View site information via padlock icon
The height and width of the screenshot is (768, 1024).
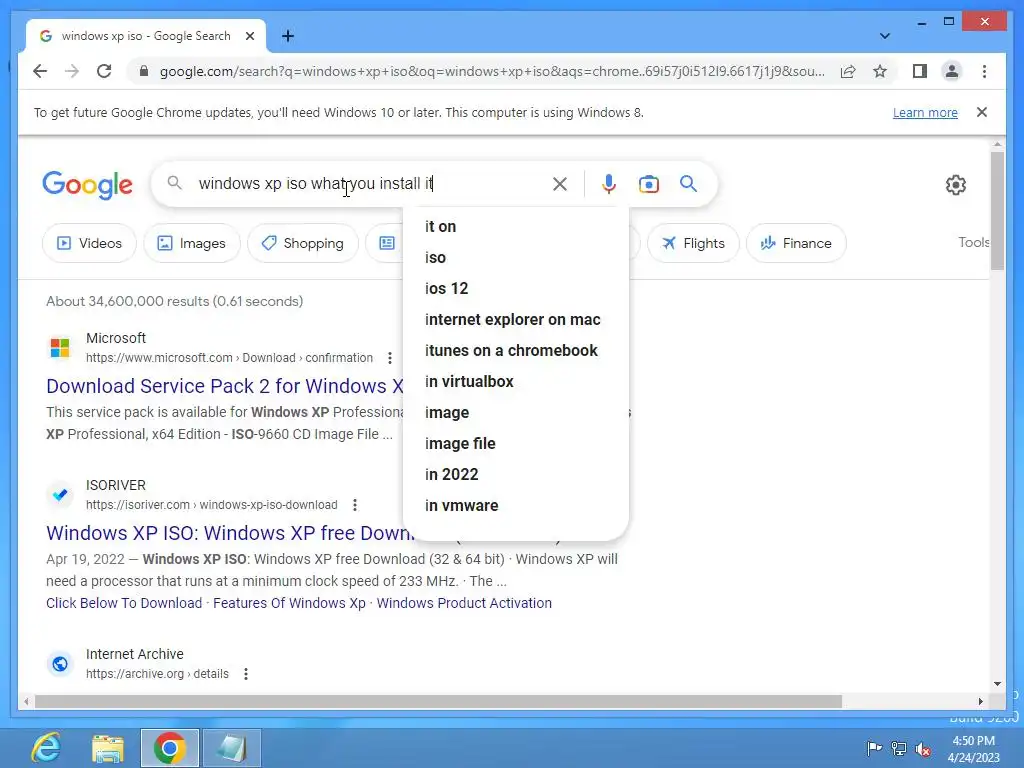[x=144, y=71]
